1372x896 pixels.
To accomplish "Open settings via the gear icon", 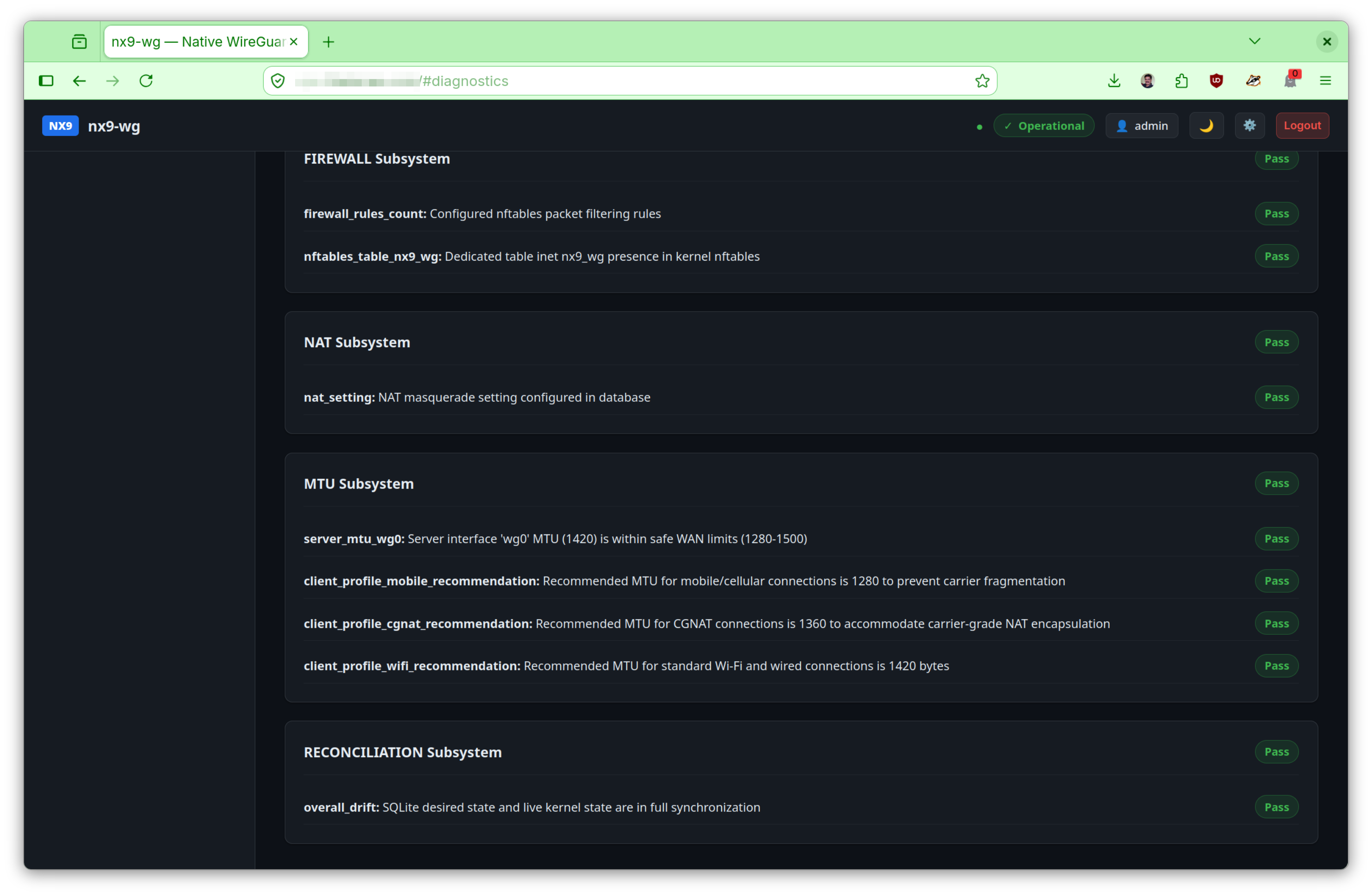I will pos(1249,126).
